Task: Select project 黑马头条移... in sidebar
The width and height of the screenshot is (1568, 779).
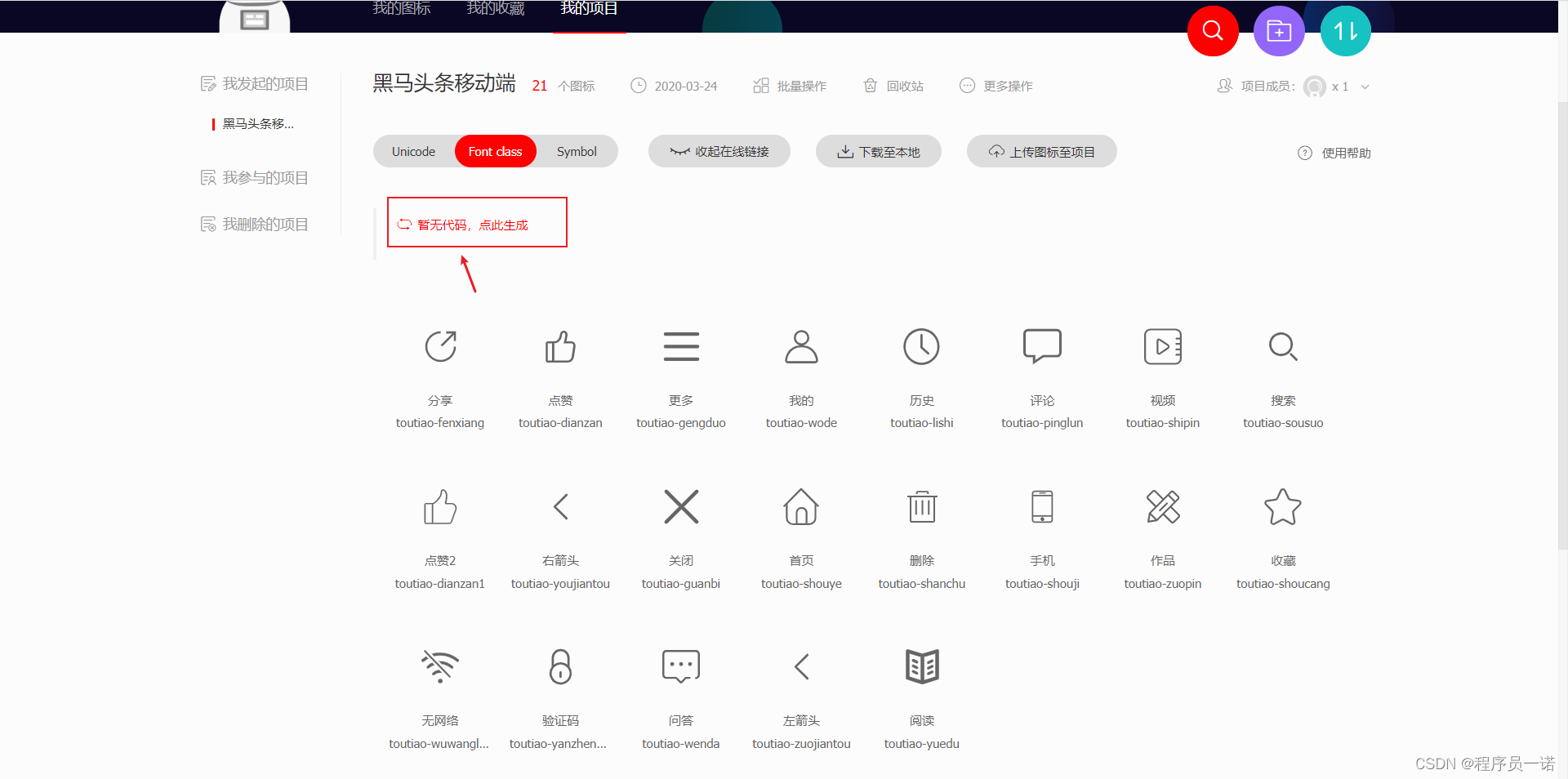Action: 258,124
